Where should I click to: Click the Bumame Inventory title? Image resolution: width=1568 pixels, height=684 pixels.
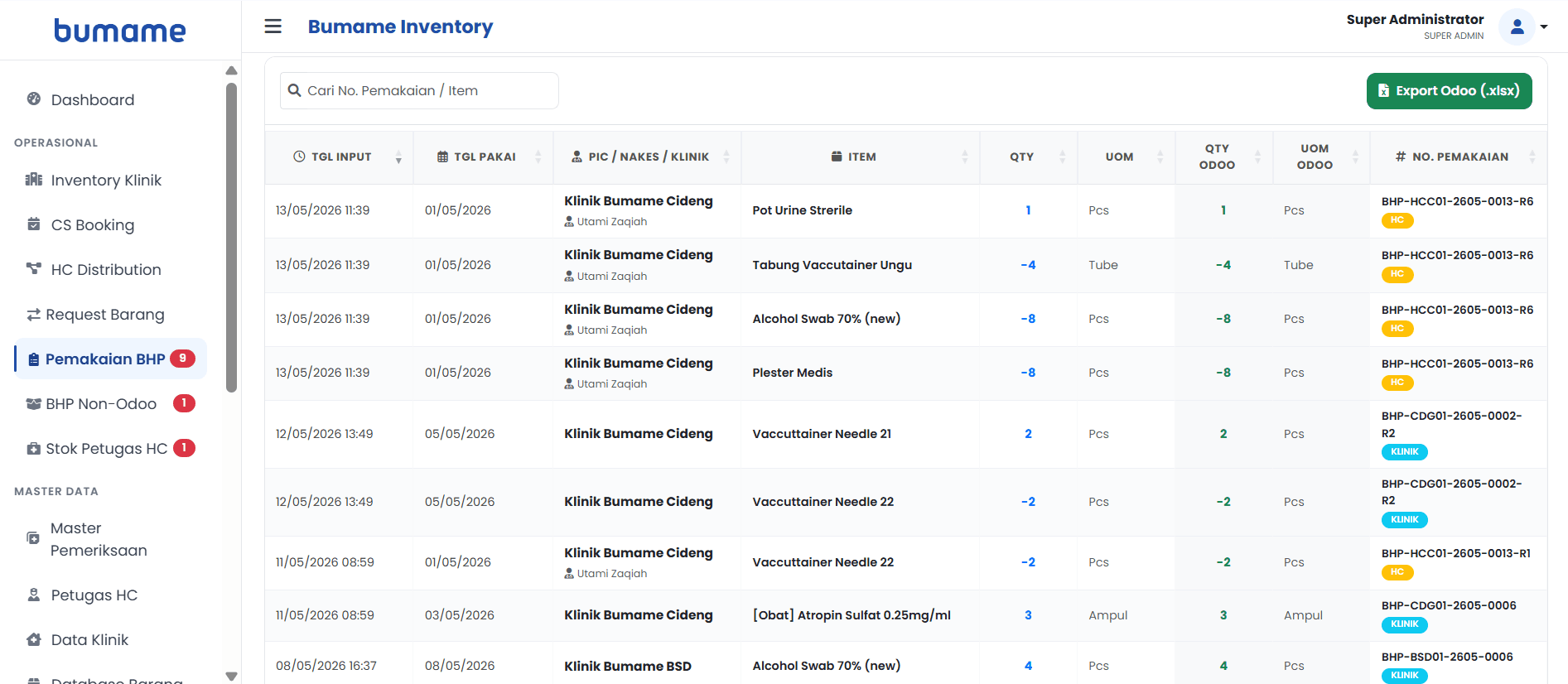tap(400, 26)
